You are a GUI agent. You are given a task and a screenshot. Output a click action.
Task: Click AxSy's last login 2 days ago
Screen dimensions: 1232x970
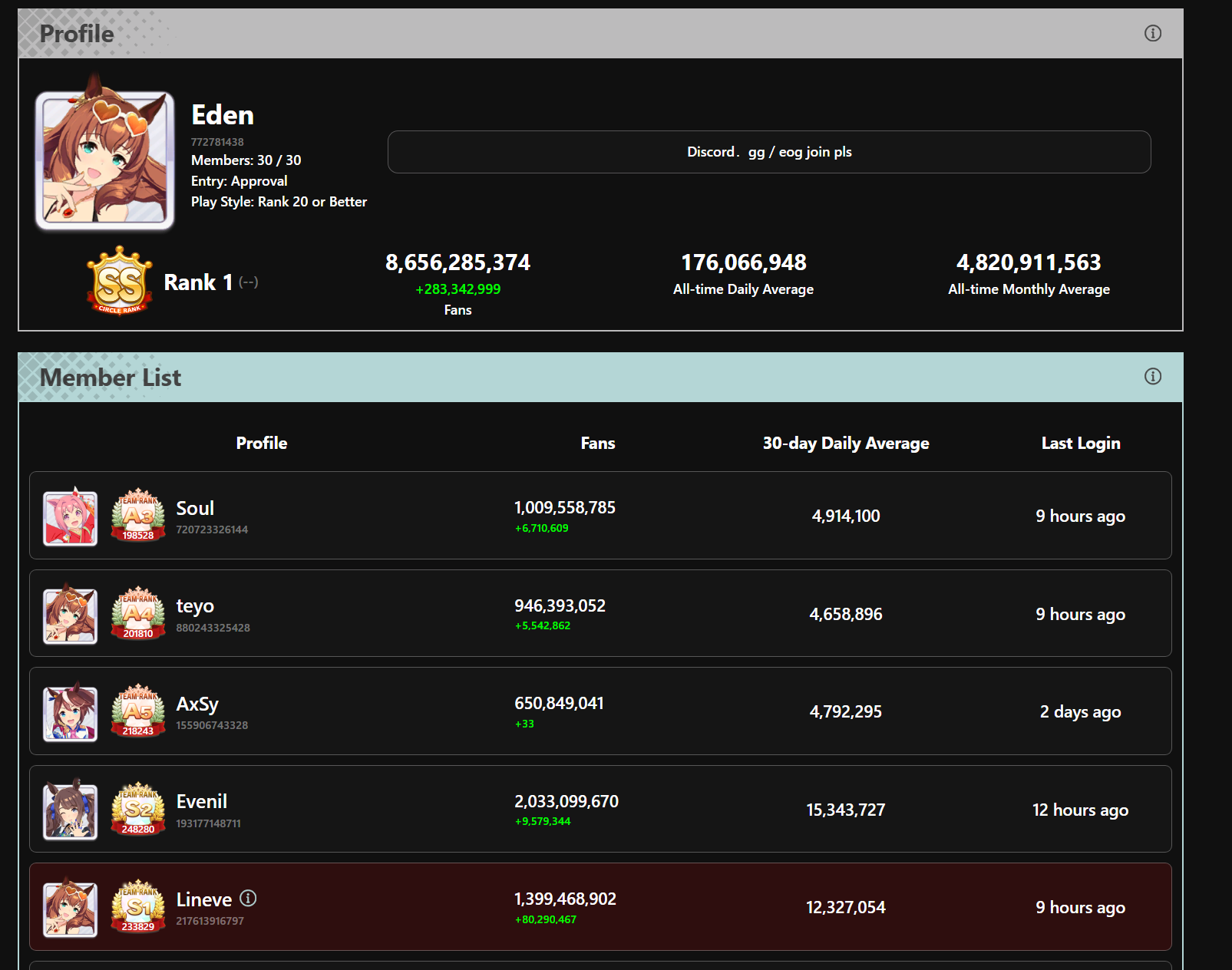click(1081, 712)
